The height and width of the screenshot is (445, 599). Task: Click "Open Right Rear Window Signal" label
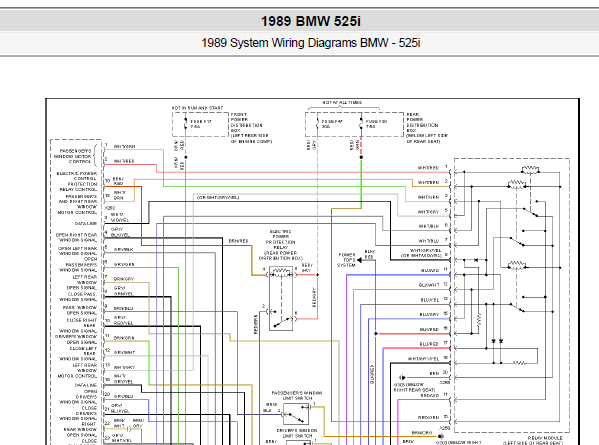76,237
